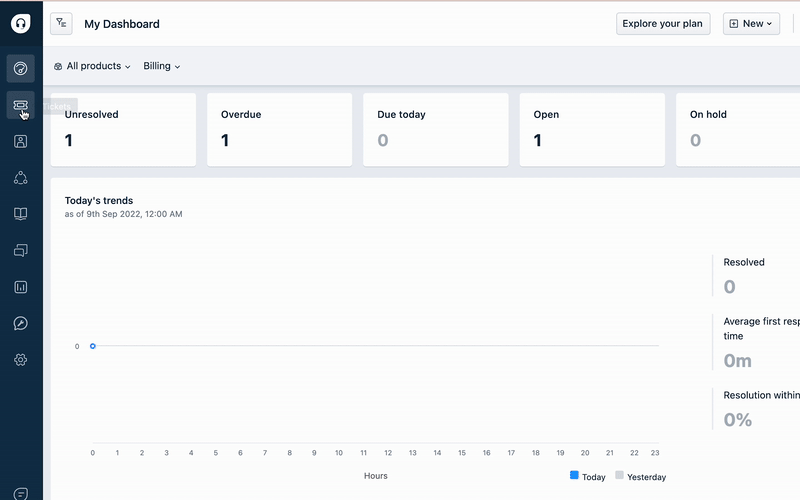The width and height of the screenshot is (800, 500).
Task: Open the Admin gear sidebar icon
Action: (20, 360)
